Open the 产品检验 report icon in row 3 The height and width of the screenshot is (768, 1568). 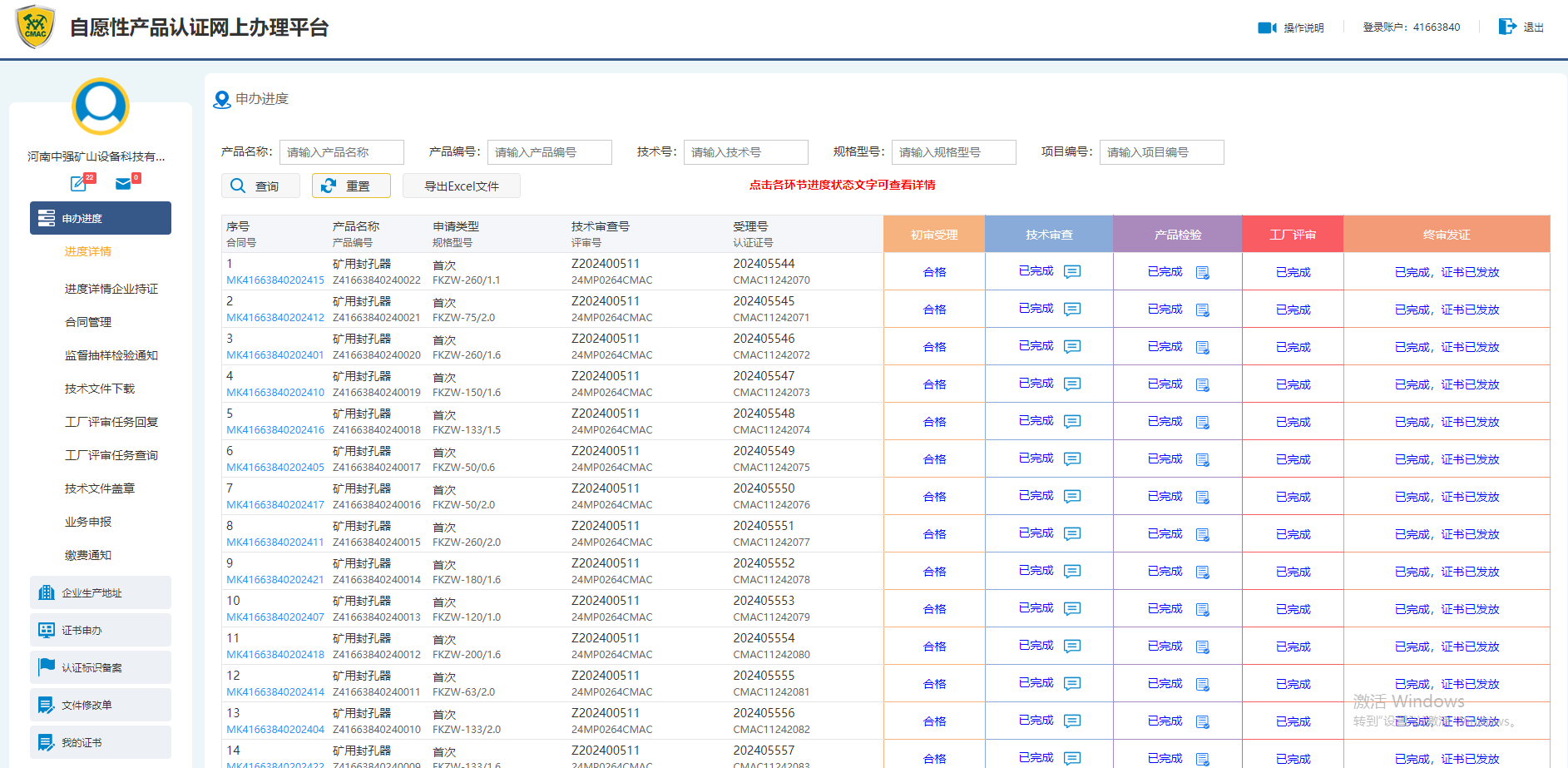tap(1202, 347)
